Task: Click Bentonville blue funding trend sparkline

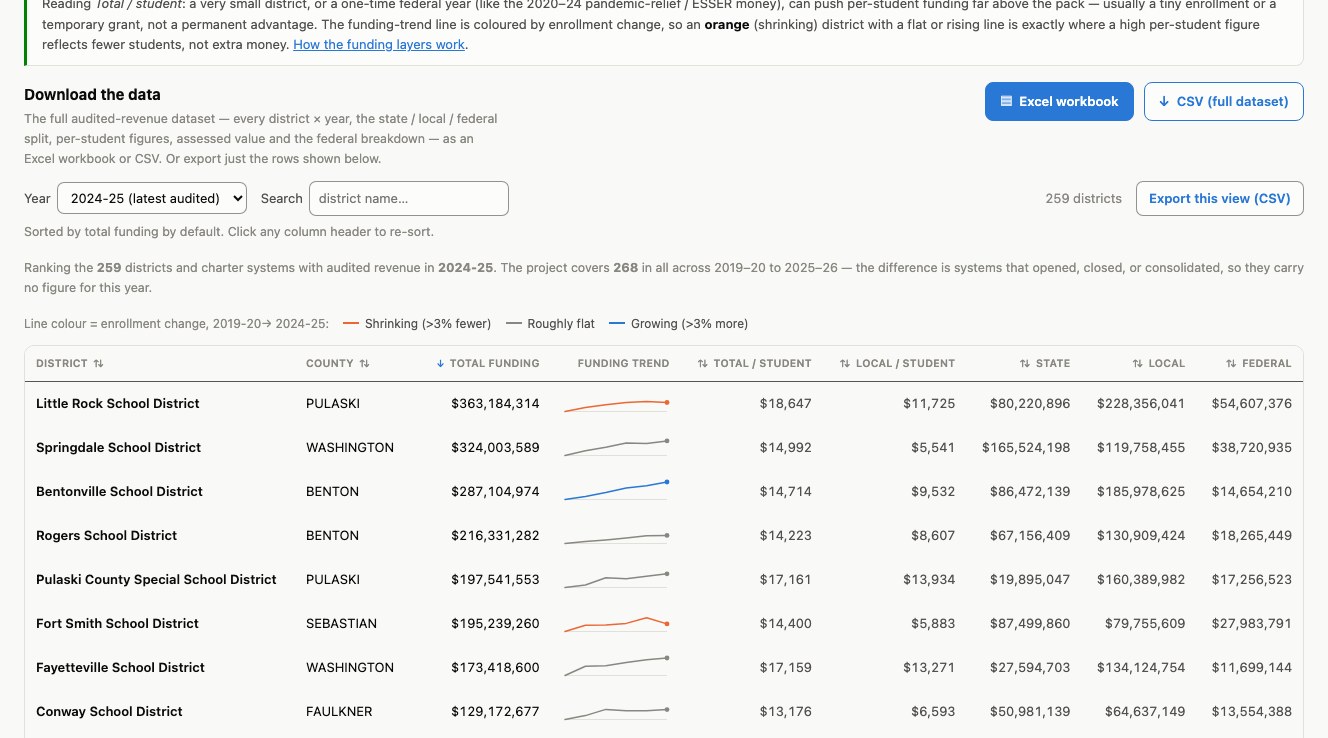Action: 617,491
